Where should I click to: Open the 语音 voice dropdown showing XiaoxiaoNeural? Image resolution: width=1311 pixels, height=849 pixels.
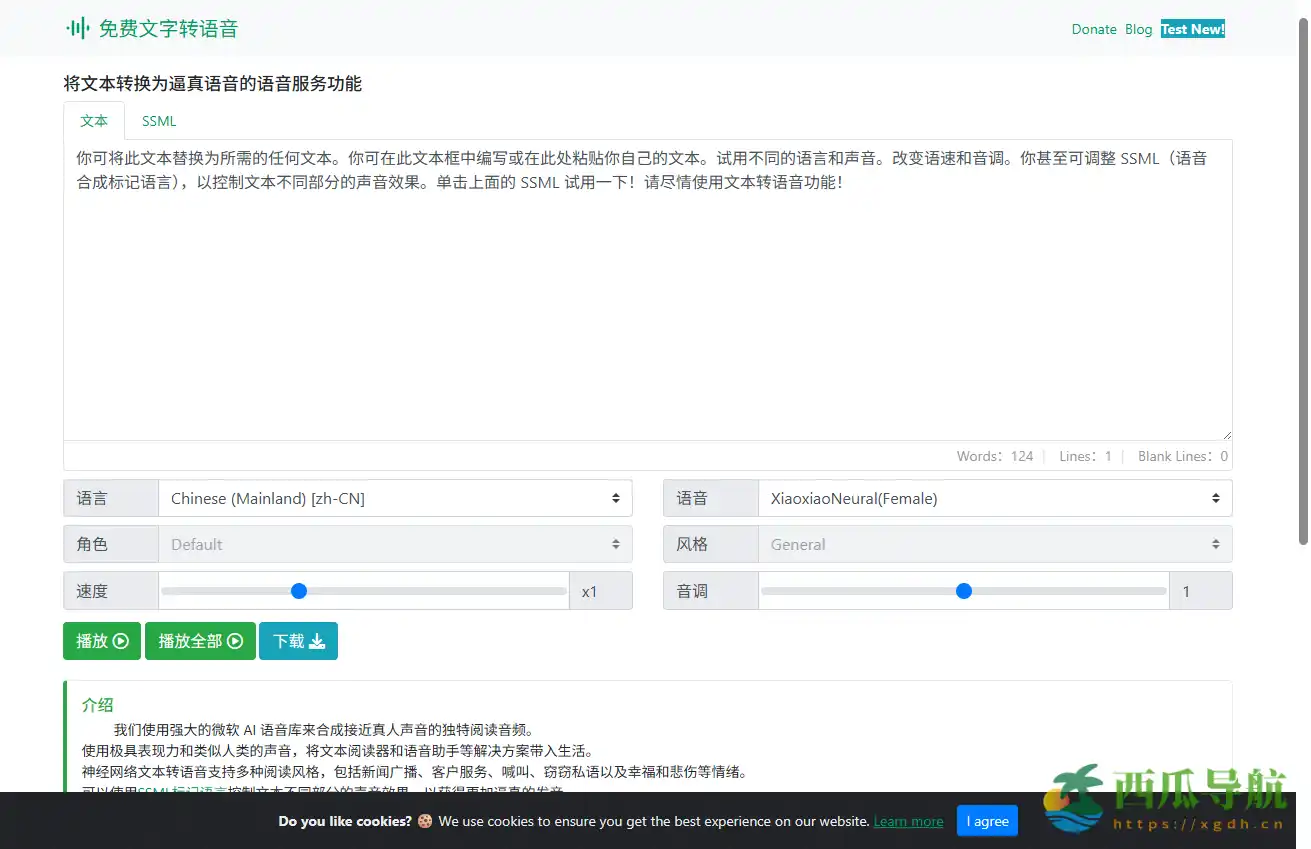click(x=995, y=497)
